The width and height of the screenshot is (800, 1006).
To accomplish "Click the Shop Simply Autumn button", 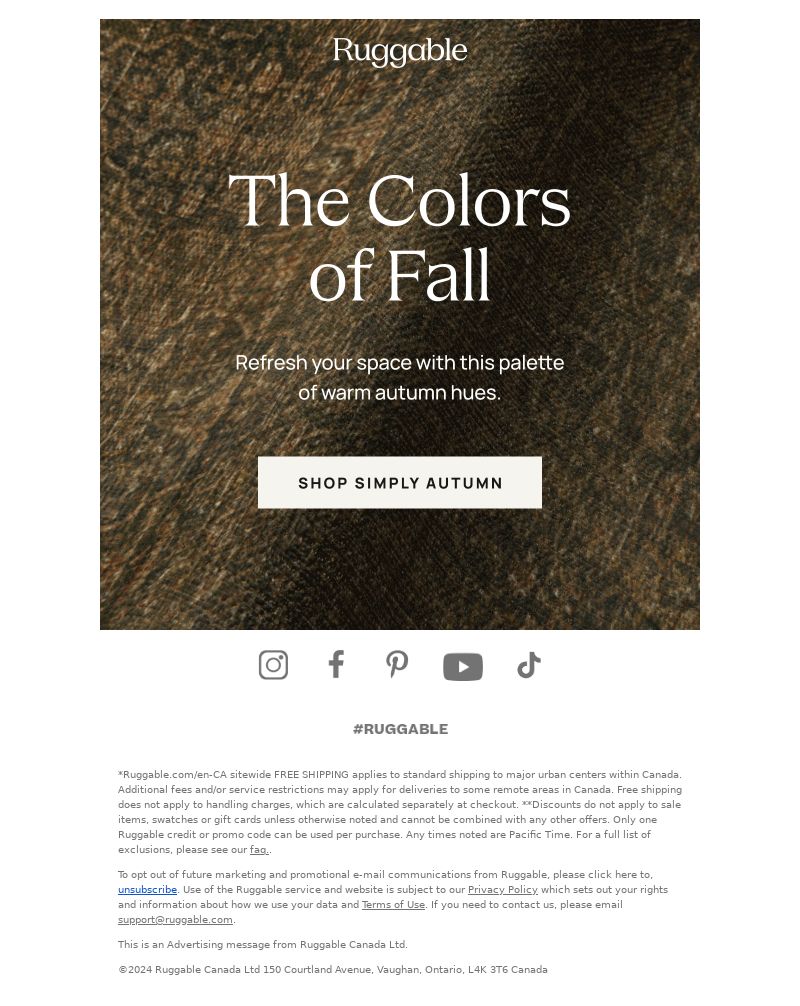I will pos(400,482).
